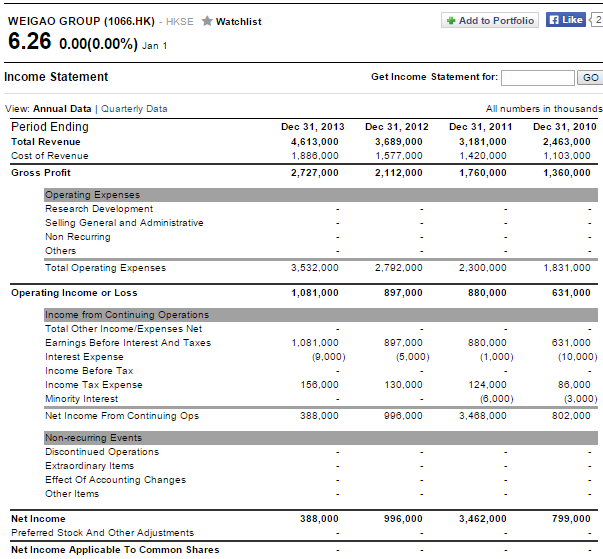Click Gross Profit value 1,360,000
This screenshot has width=603, height=559.
566,173
